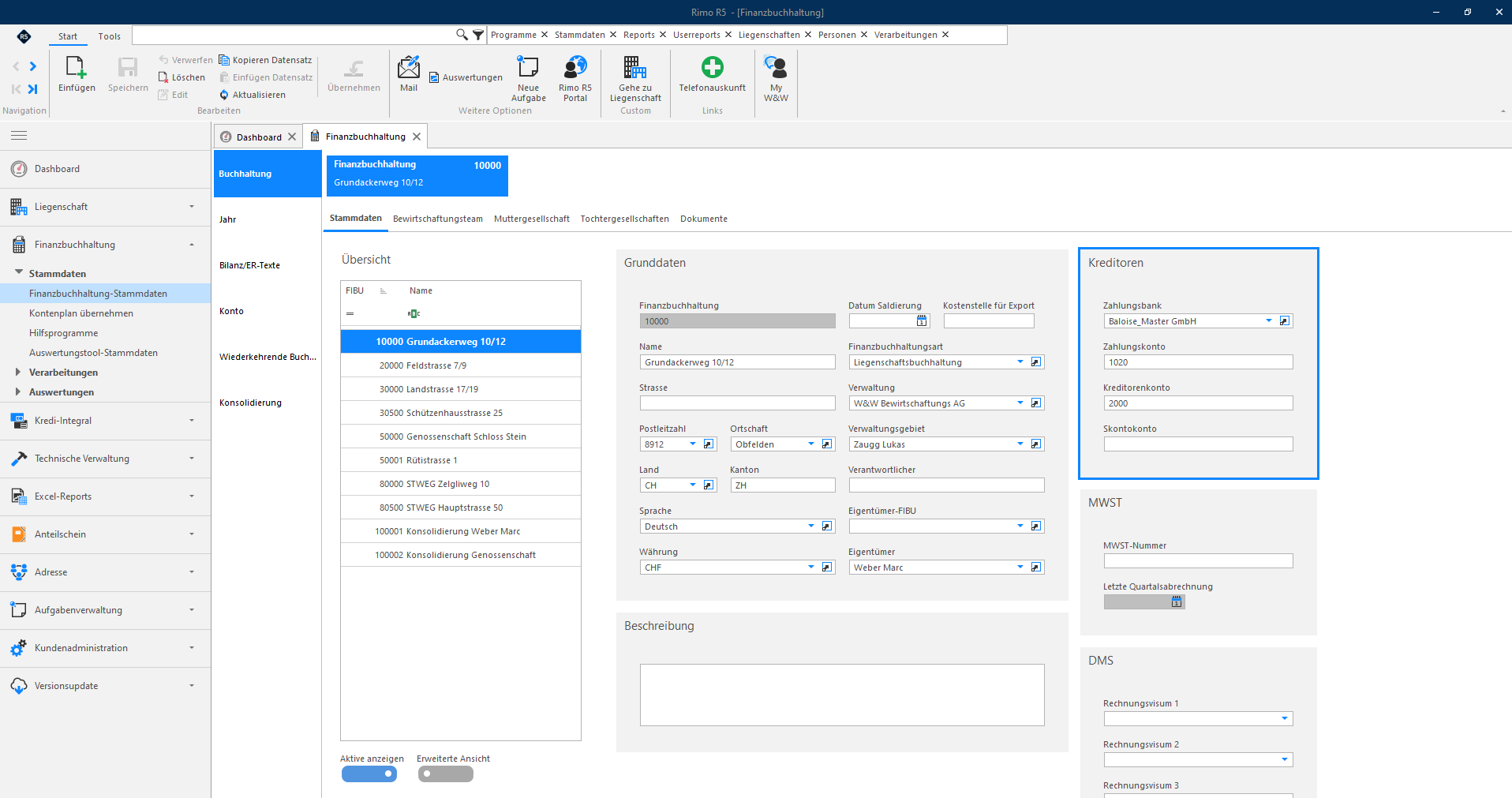Open the Mail icon in ribbon
The width and height of the screenshot is (1512, 798).
[x=409, y=67]
